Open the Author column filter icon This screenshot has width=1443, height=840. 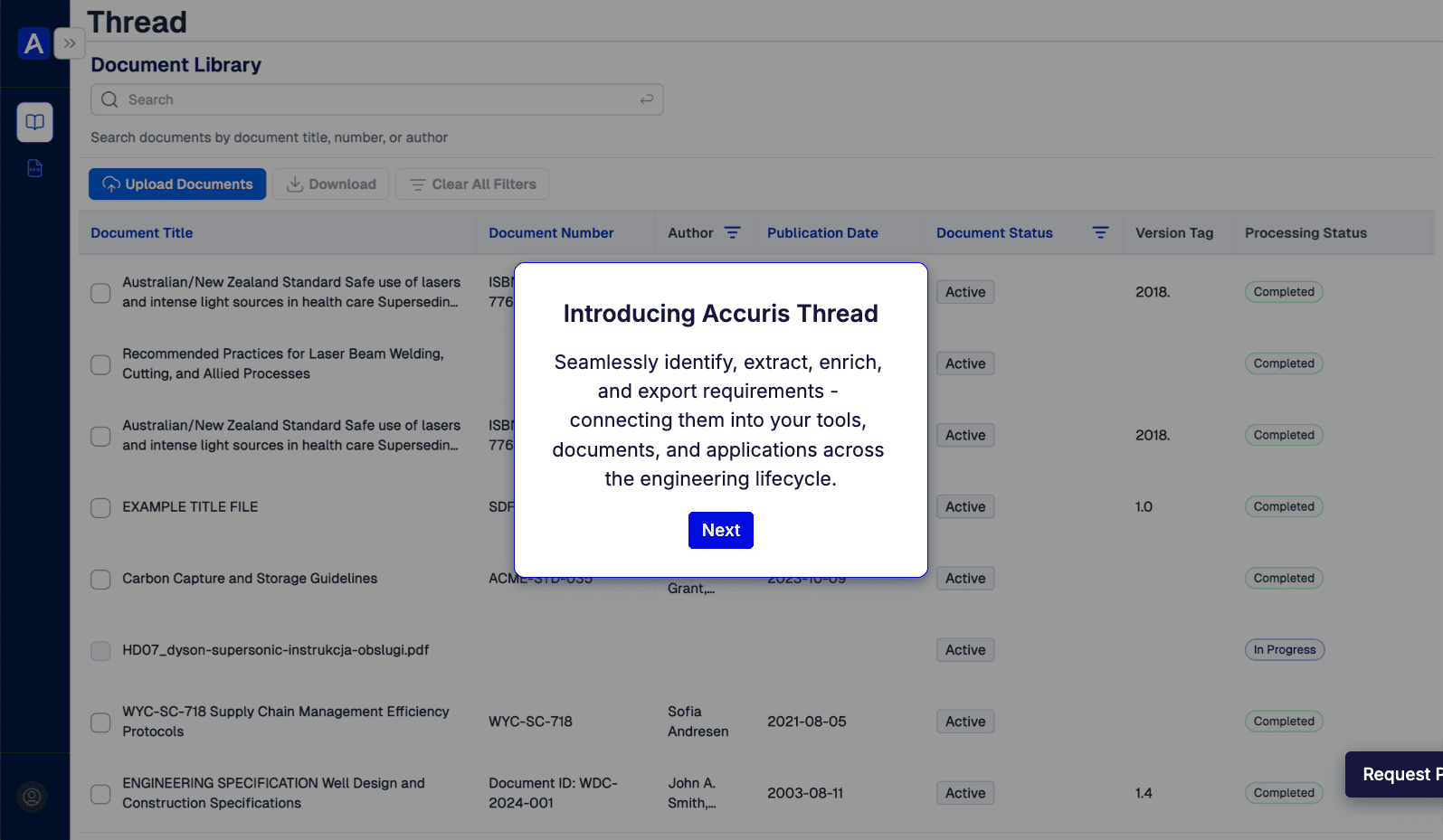pyautogui.click(x=733, y=233)
